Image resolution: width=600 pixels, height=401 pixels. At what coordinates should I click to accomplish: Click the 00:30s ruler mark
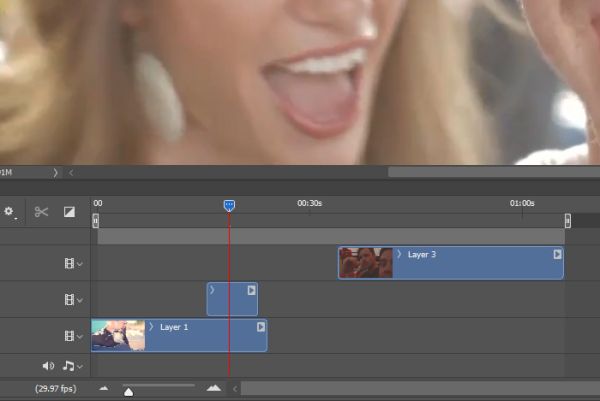click(x=310, y=203)
